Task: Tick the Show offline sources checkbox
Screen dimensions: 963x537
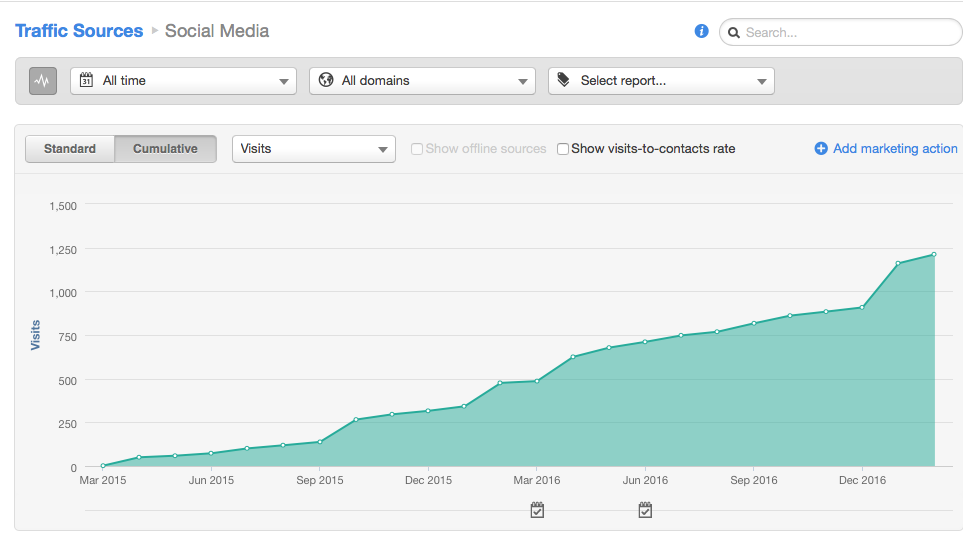Action: 417,149
